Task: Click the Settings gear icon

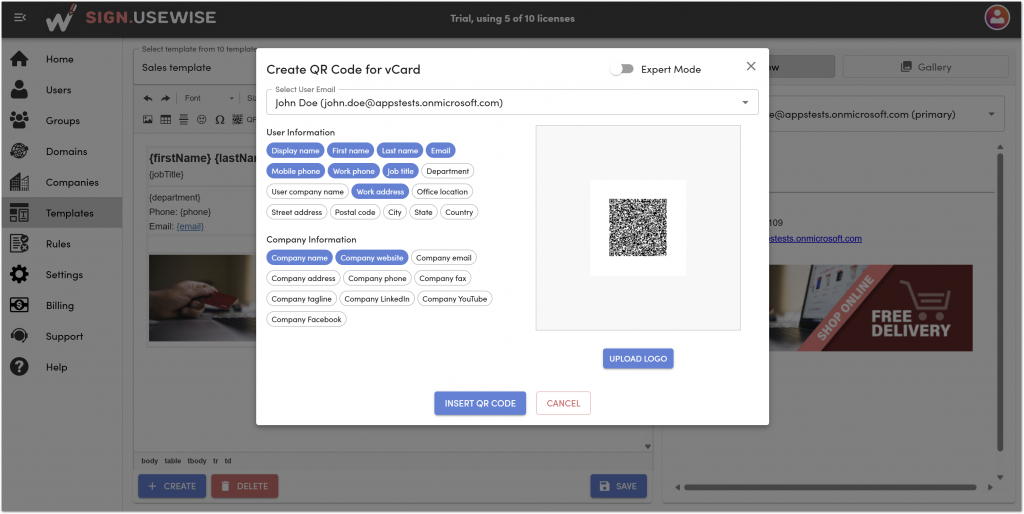Action: pos(20,274)
